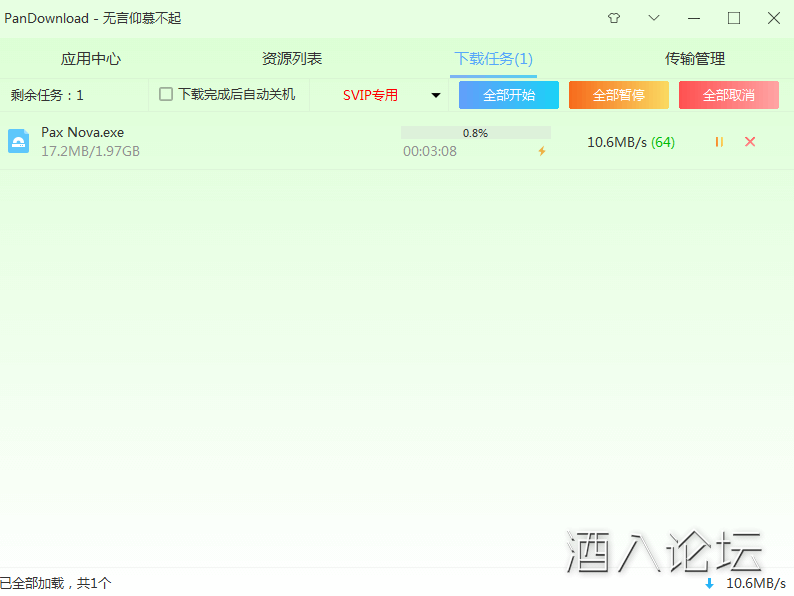
Task: Select the 下载任务(1) tab
Action: [x=493, y=59]
